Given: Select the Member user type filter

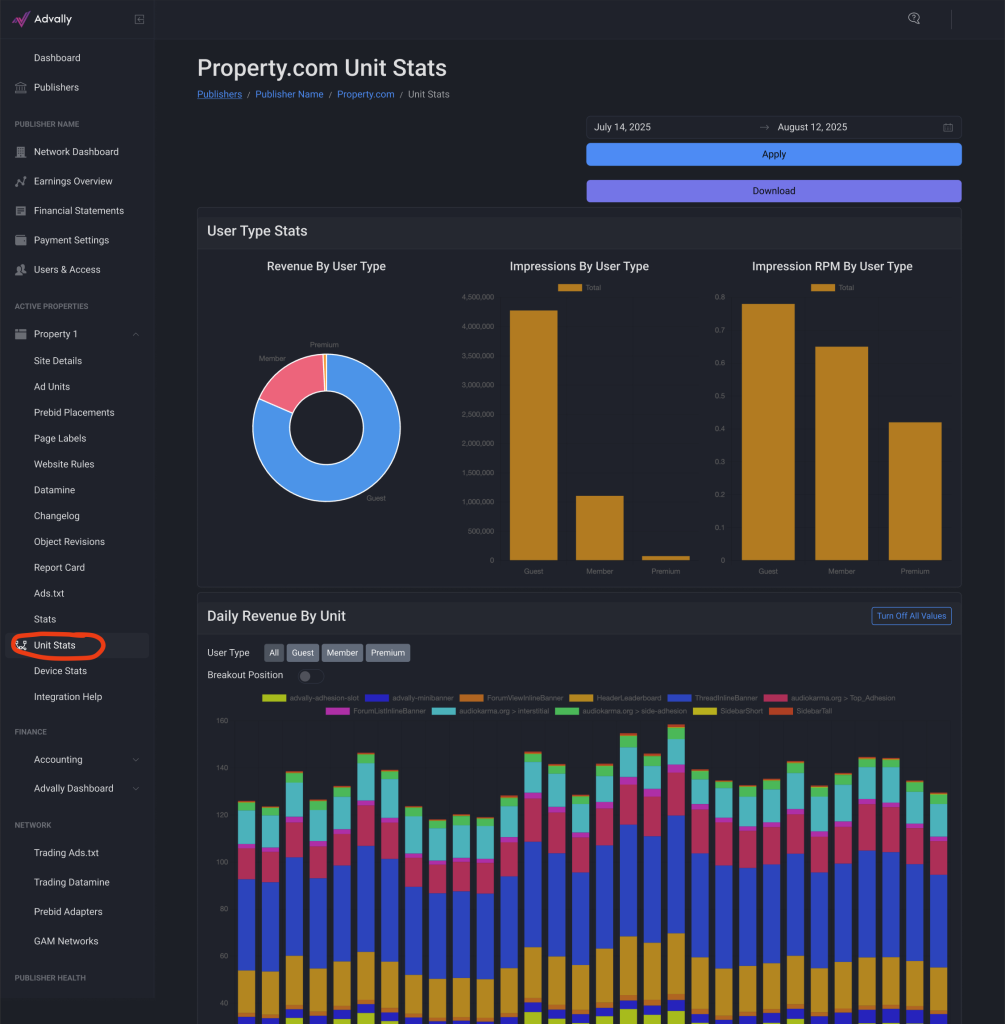Looking at the screenshot, I should (x=342, y=653).
